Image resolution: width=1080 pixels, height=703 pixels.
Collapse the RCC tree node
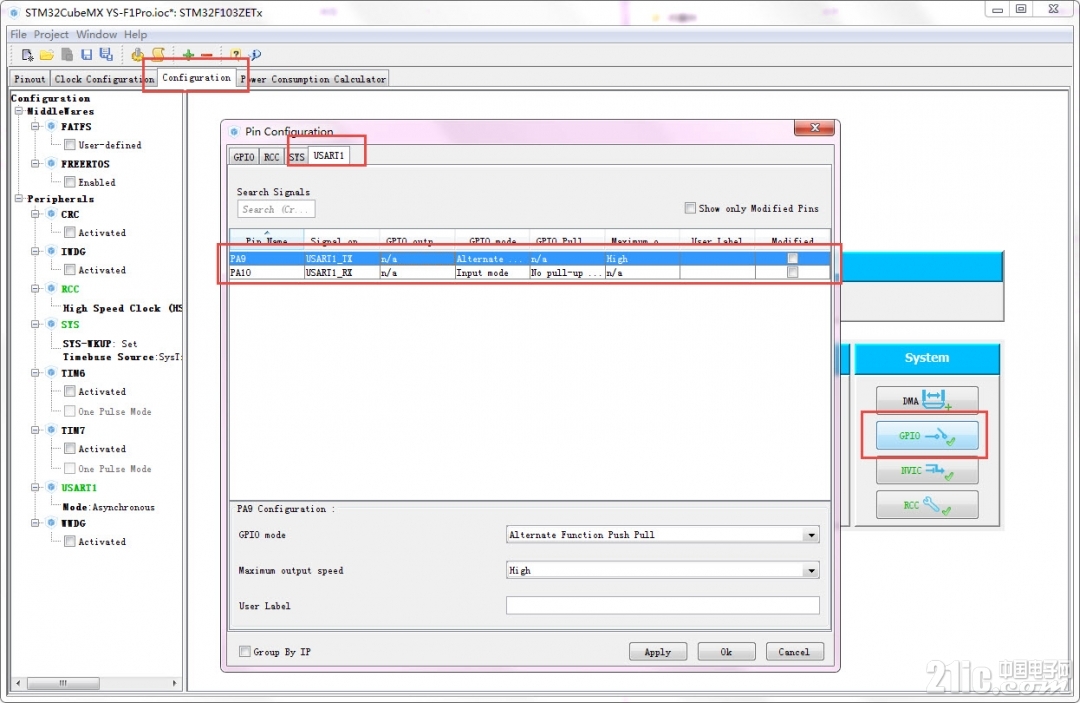[x=35, y=289]
